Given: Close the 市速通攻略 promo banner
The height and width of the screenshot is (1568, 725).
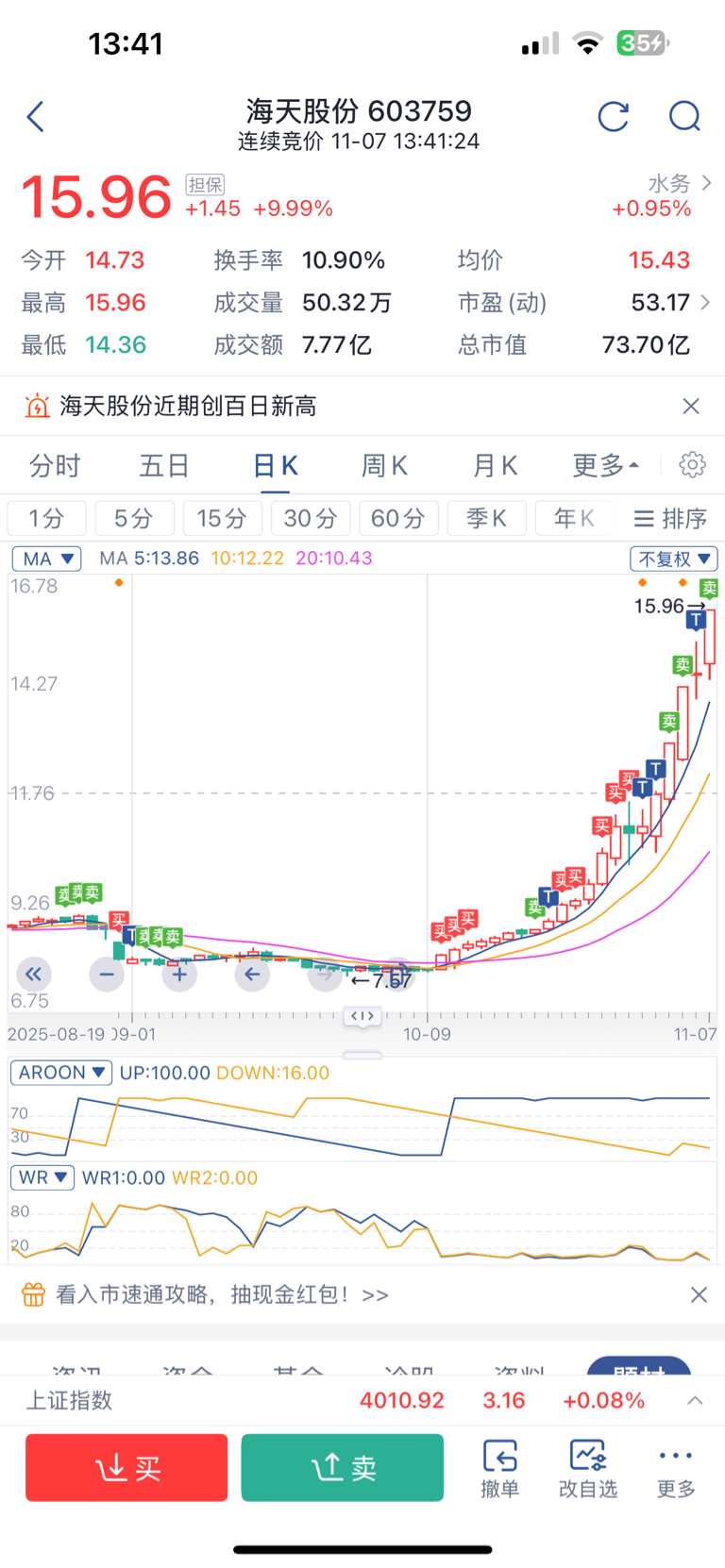Looking at the screenshot, I should [699, 1294].
